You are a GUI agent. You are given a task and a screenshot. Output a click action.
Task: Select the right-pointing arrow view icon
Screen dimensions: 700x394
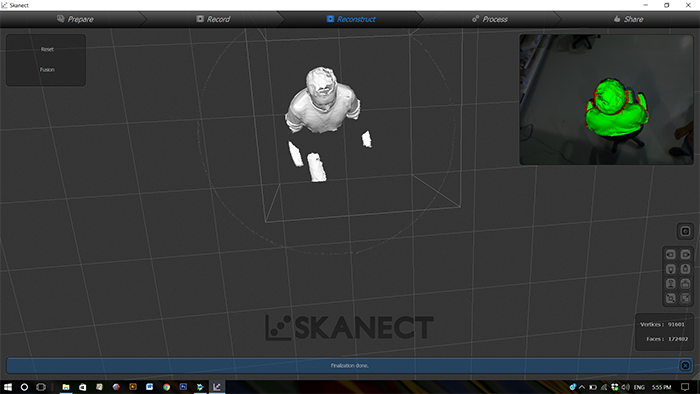click(685, 254)
